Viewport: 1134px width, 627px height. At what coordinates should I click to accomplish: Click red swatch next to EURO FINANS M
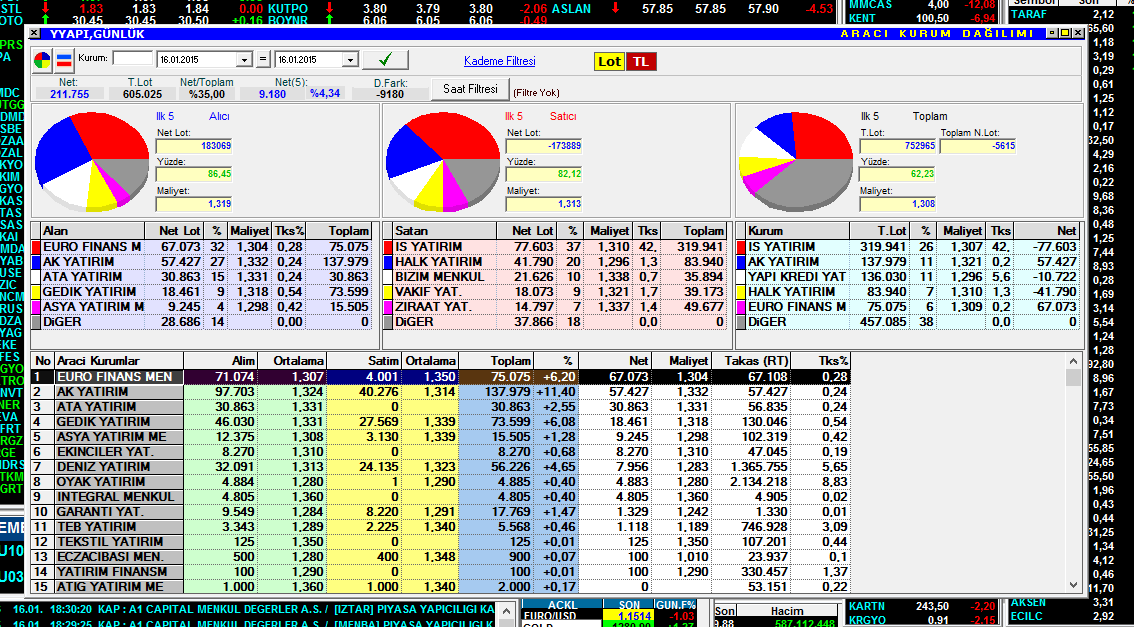coord(37,246)
